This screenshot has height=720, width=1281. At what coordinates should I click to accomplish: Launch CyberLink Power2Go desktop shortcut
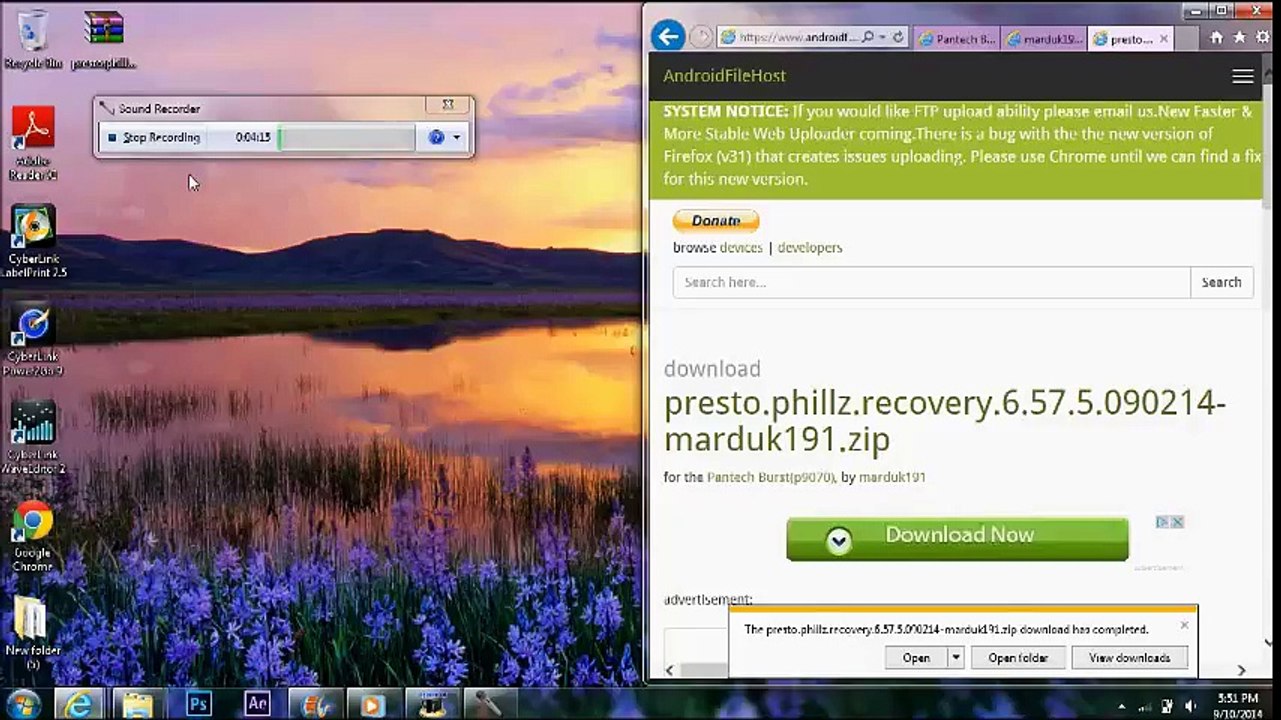33,340
